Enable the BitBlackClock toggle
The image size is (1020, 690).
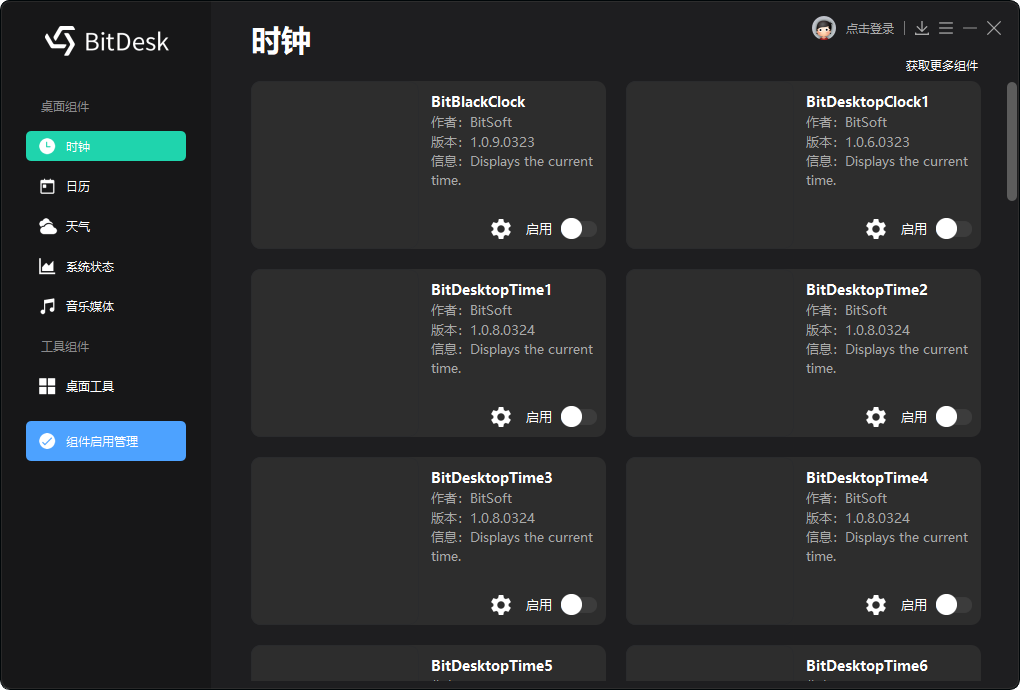578,229
